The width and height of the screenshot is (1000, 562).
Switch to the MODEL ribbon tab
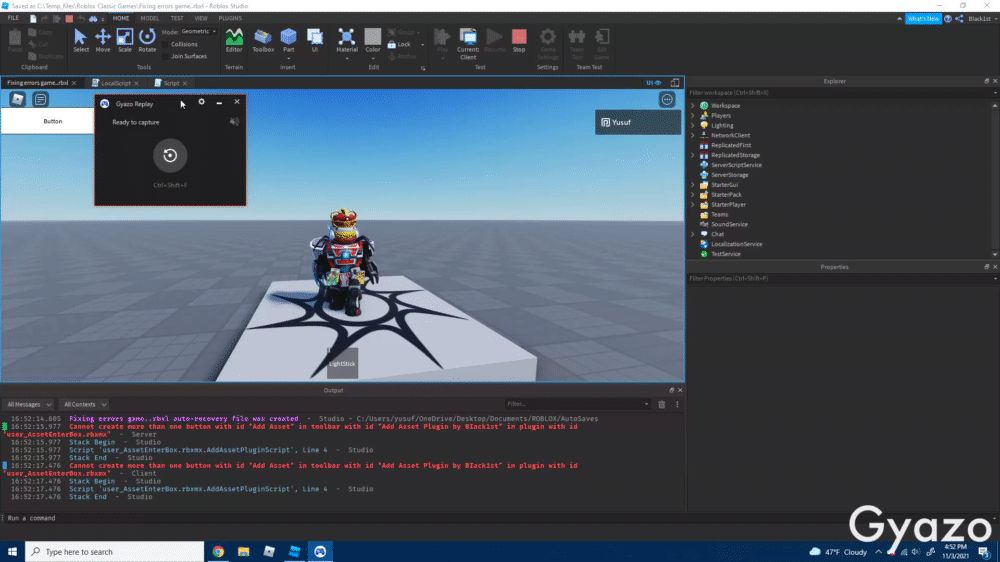[149, 18]
